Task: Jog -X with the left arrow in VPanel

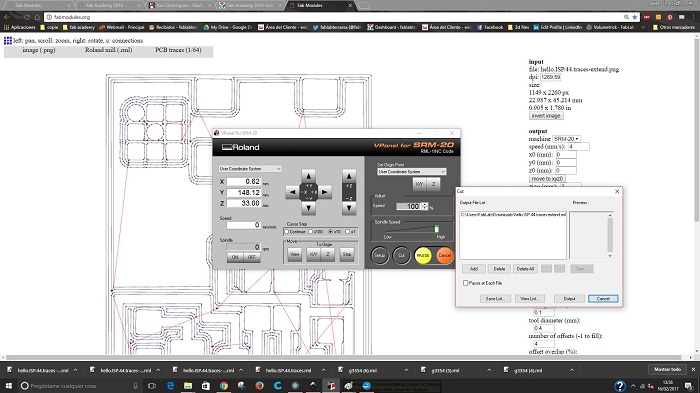Action: pos(292,192)
